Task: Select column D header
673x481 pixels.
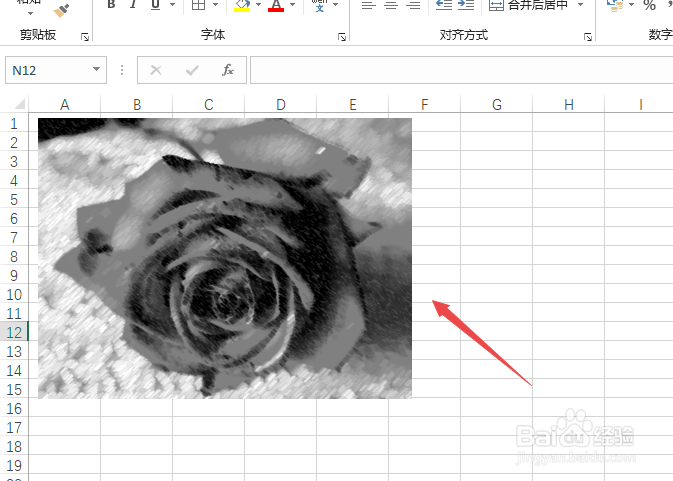Action: [x=281, y=104]
